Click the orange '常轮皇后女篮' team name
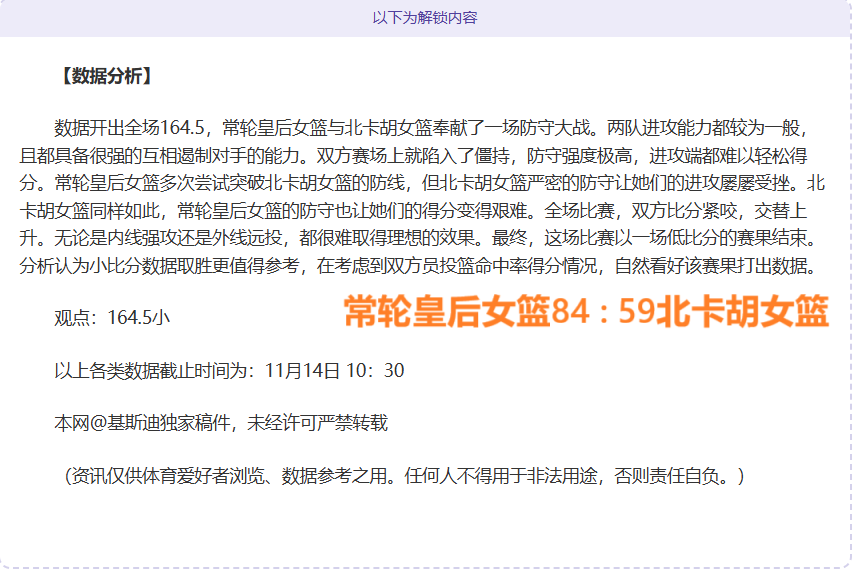The height and width of the screenshot is (570, 854). 446,314
